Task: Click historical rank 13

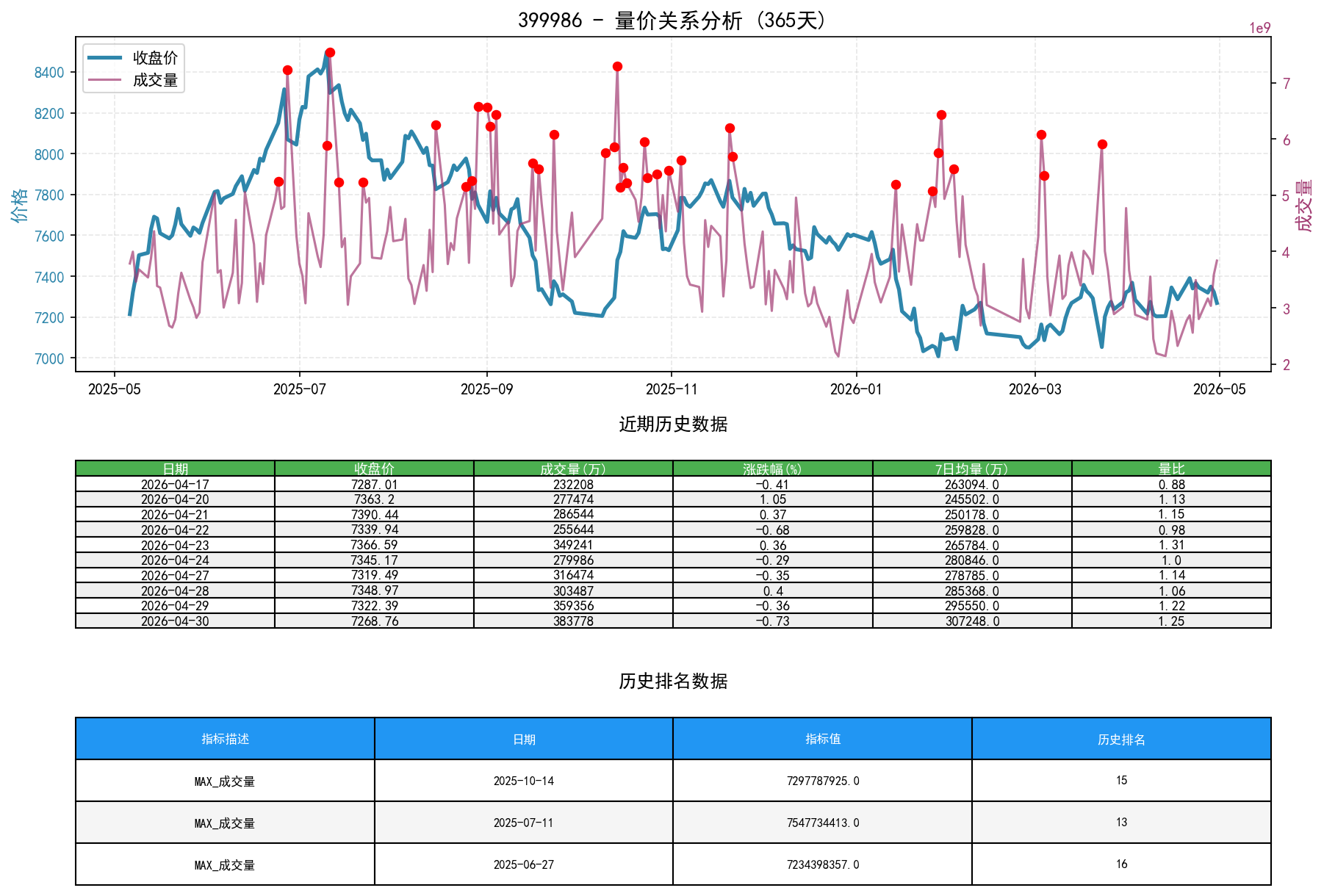Action: pos(1121,823)
